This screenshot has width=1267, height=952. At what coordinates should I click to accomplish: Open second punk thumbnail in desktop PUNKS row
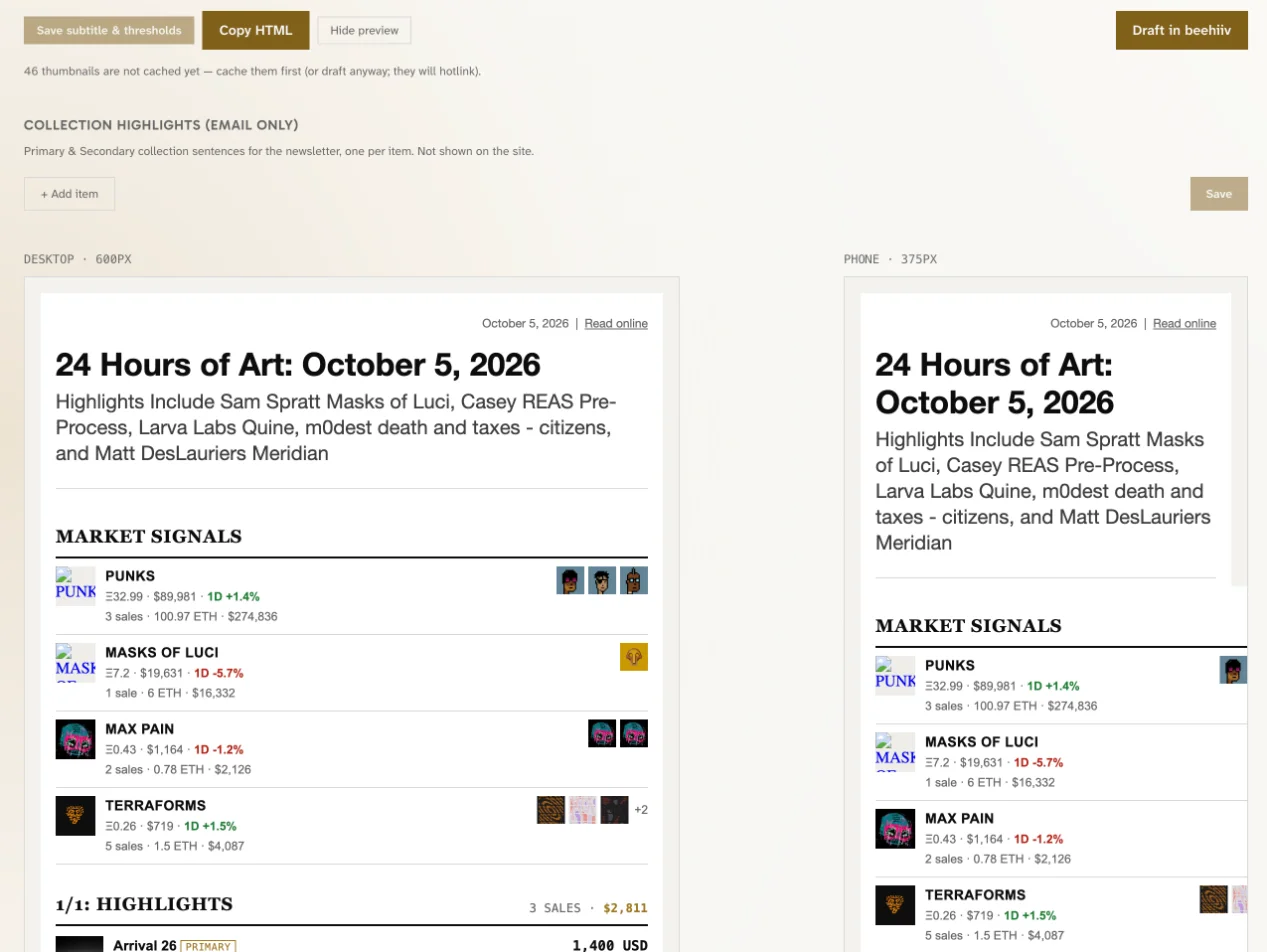602,580
